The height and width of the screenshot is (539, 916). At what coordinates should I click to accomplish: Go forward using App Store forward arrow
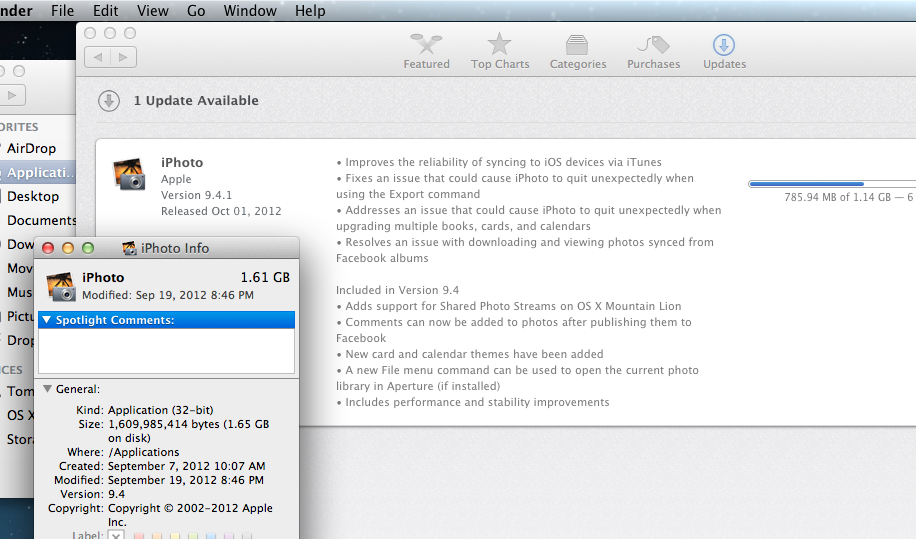click(123, 57)
